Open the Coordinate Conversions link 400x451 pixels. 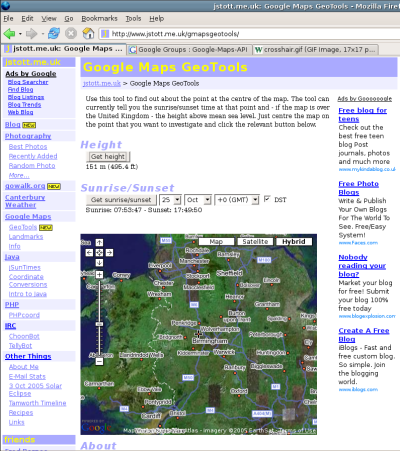tap(28, 280)
